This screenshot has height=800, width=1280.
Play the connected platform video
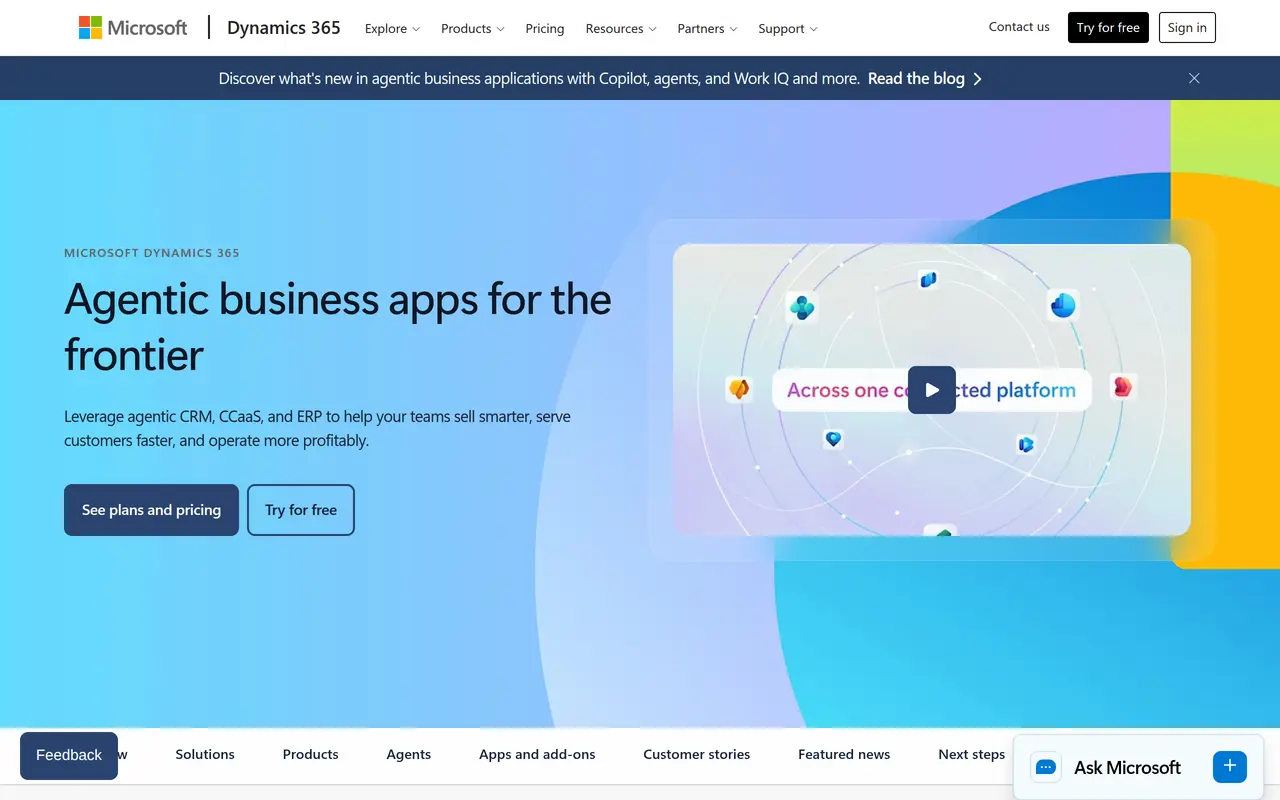tap(932, 390)
